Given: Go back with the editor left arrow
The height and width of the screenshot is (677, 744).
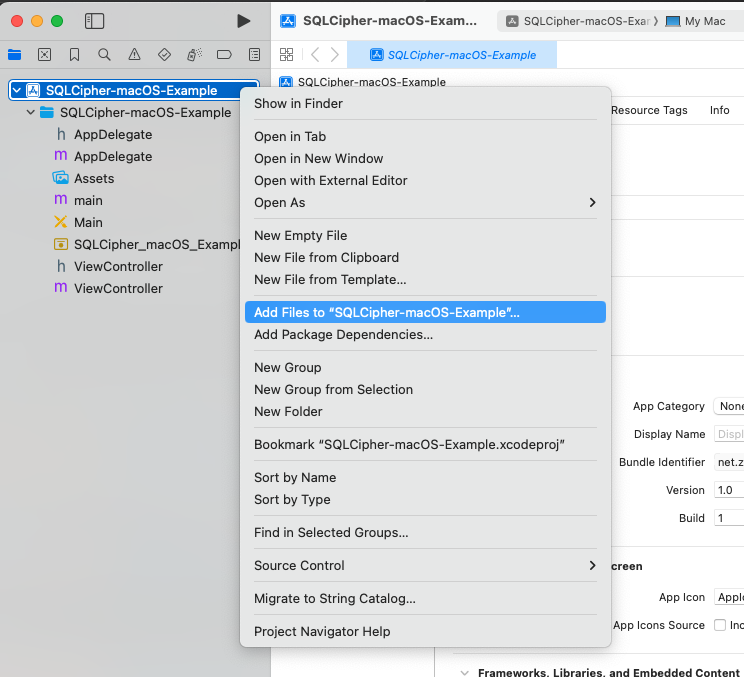Looking at the screenshot, I should (x=315, y=55).
